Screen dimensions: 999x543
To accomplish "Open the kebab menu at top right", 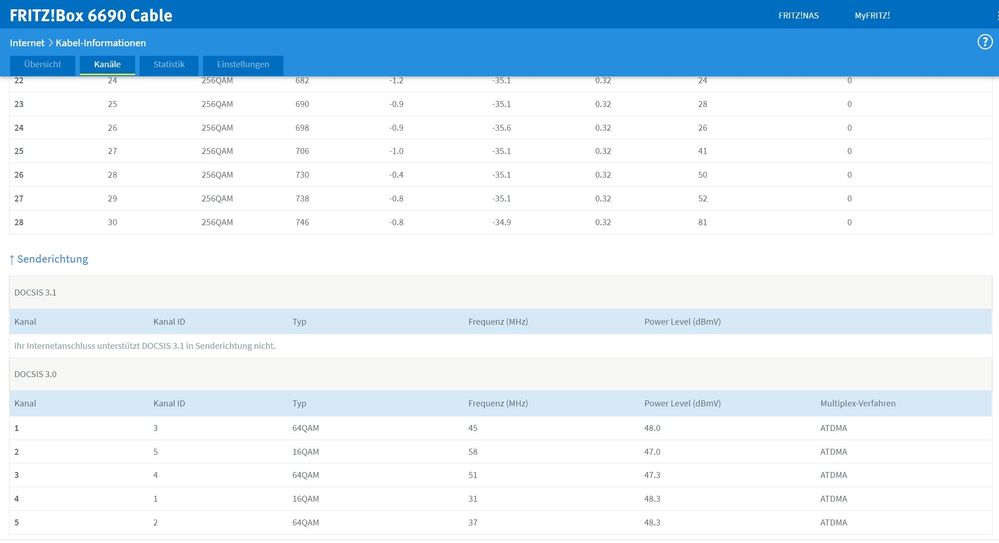I will tap(997, 15).
